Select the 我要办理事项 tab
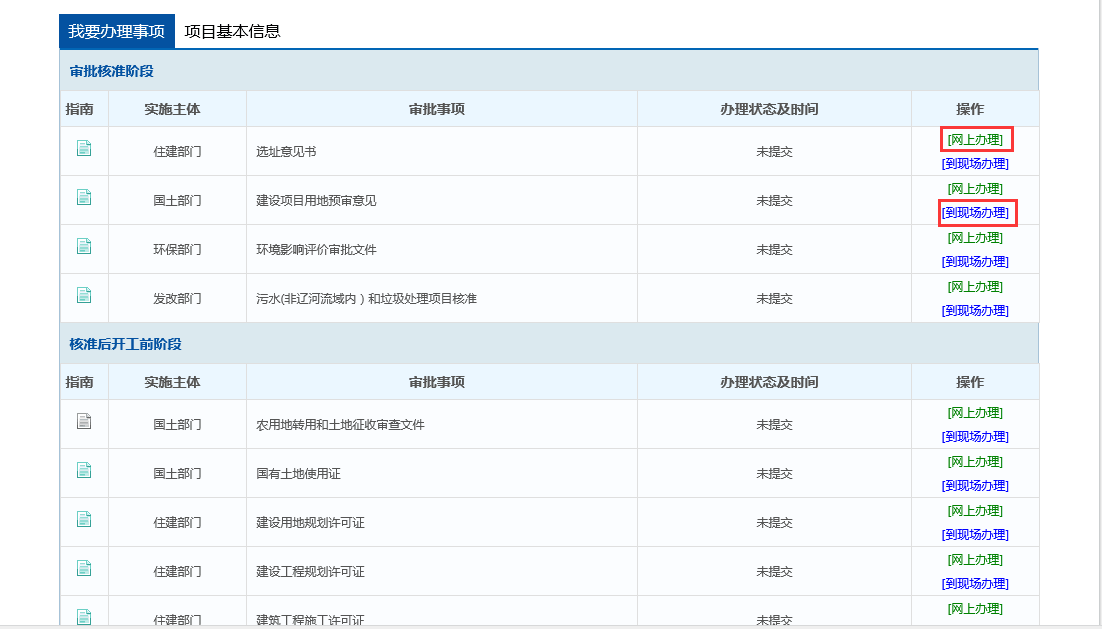Screen dimensions: 1102x629 click(116, 31)
